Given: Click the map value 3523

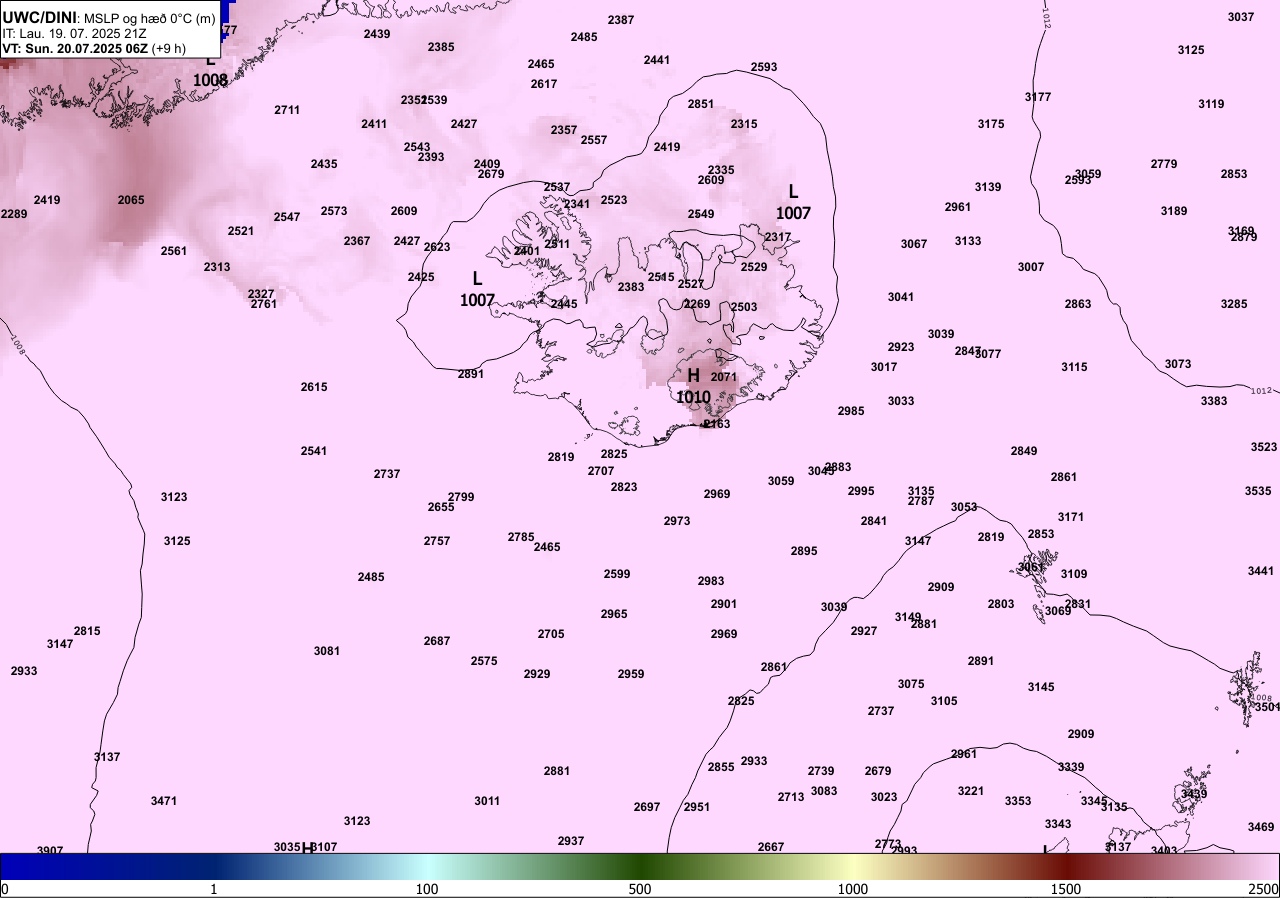Looking at the screenshot, I should coord(1264,447).
